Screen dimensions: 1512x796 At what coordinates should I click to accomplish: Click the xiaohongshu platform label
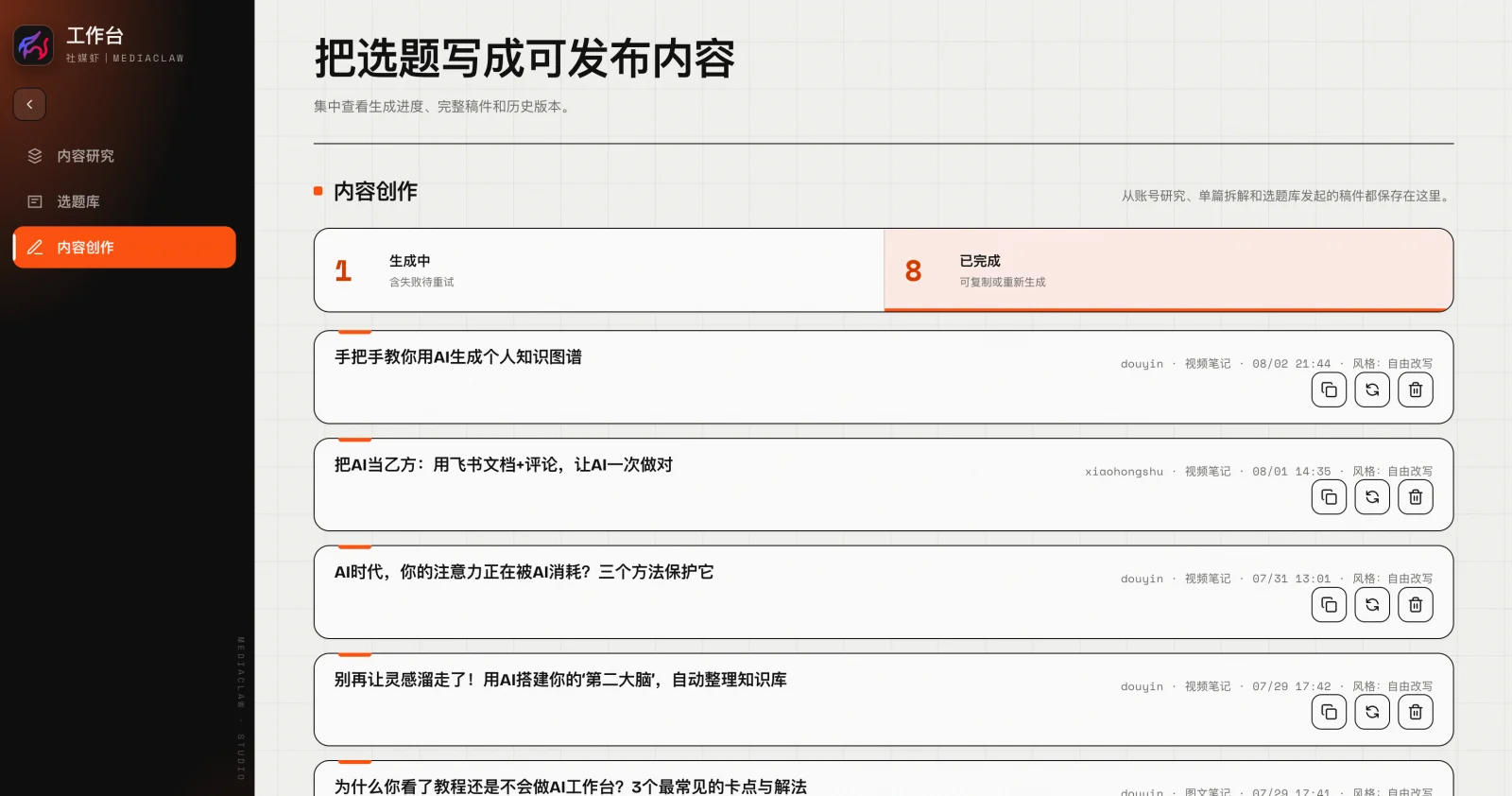pyautogui.click(x=1124, y=472)
